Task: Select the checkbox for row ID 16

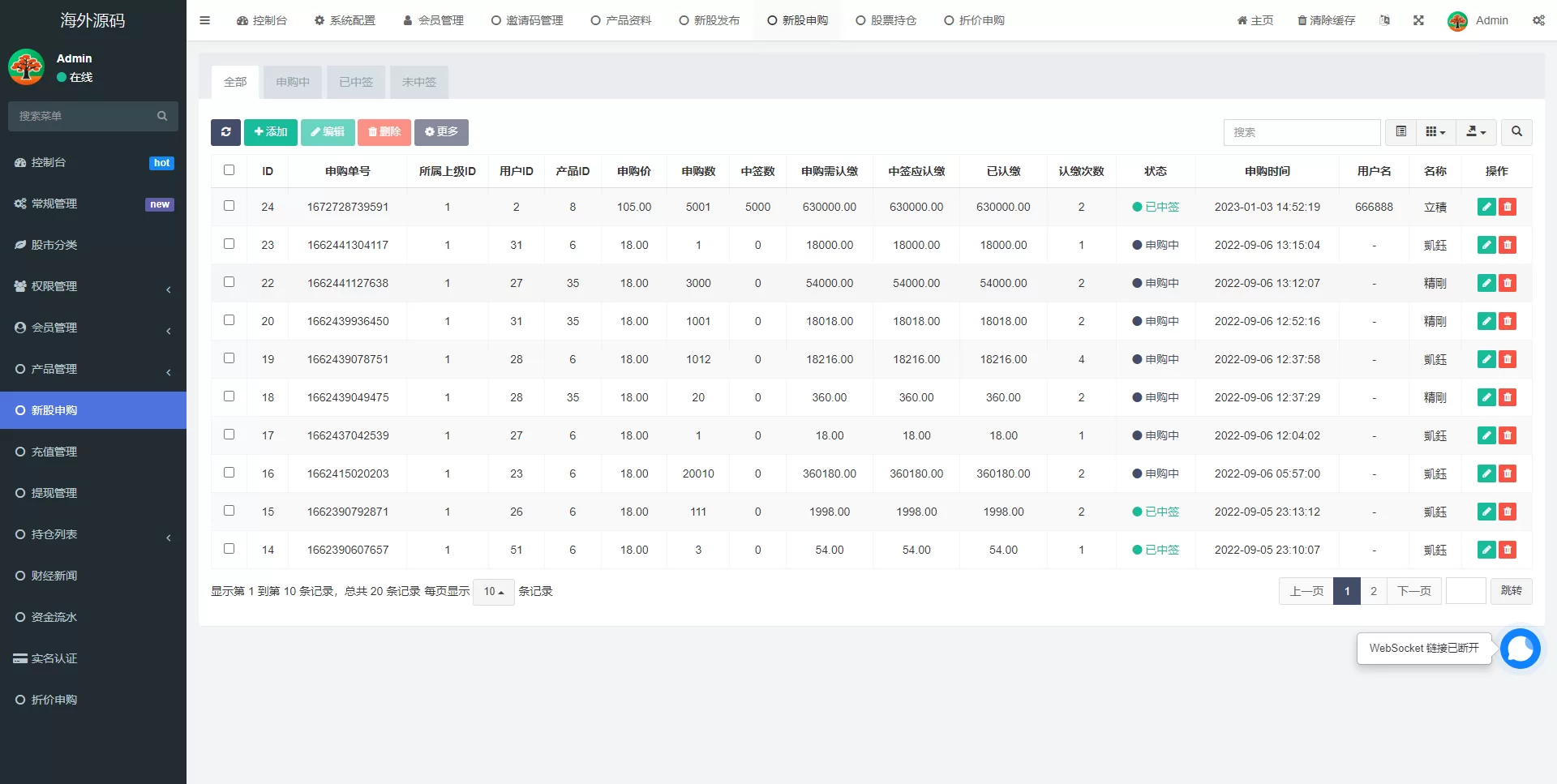Action: pos(229,473)
